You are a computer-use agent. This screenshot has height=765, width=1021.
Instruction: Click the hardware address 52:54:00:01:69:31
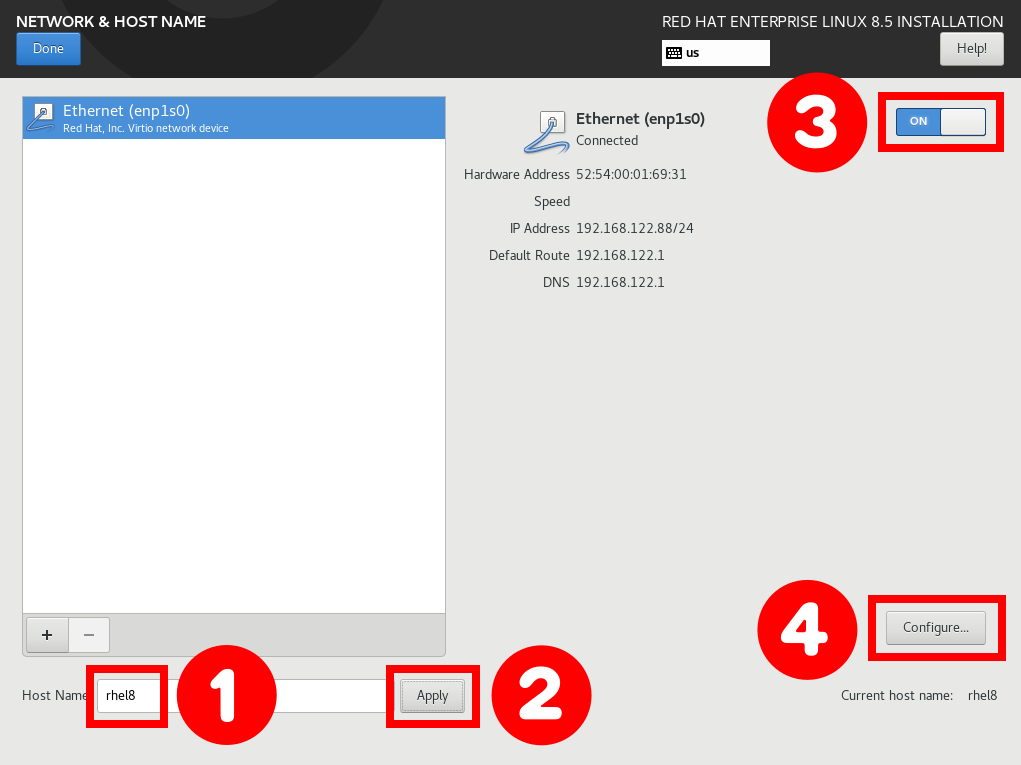(631, 174)
